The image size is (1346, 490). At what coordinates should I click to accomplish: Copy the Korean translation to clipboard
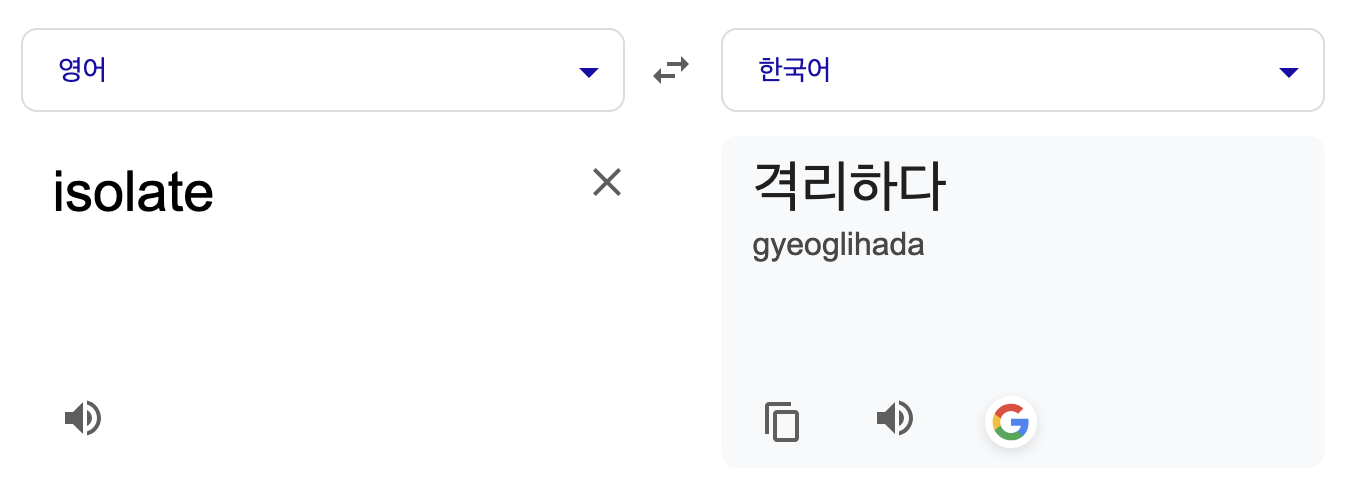pyautogui.click(x=782, y=421)
